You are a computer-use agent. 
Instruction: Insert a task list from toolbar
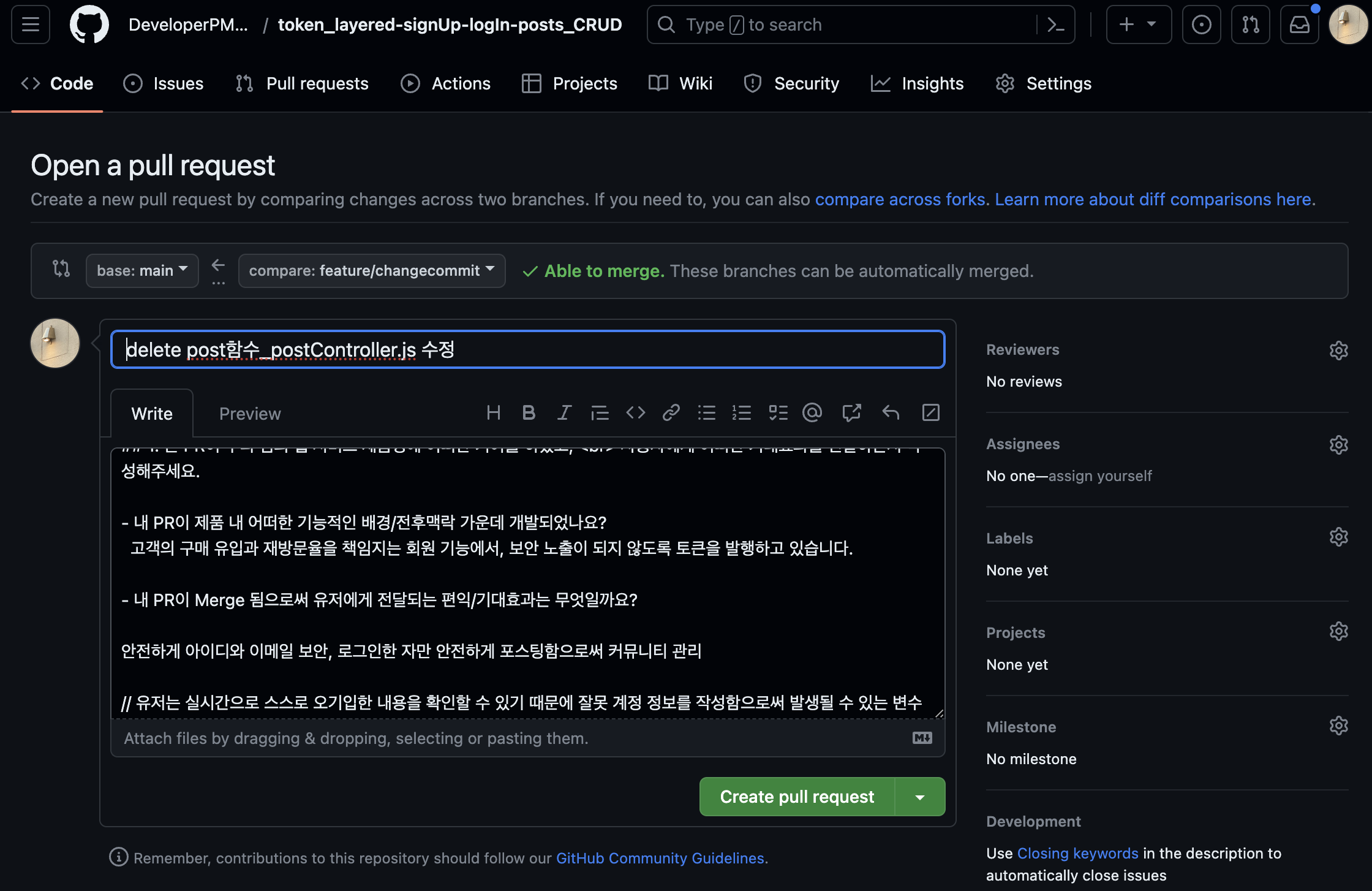click(x=778, y=413)
